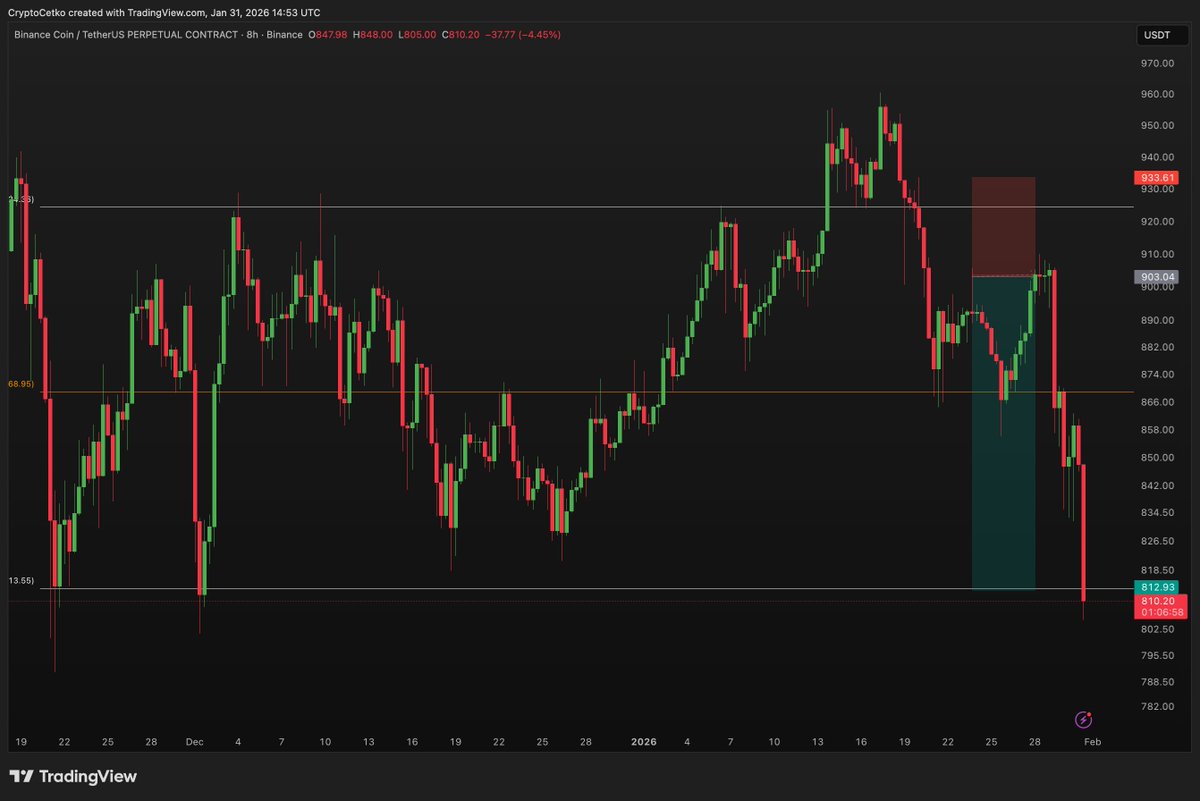Click the close value C810.20
The height and width of the screenshot is (801, 1200).
460,35
